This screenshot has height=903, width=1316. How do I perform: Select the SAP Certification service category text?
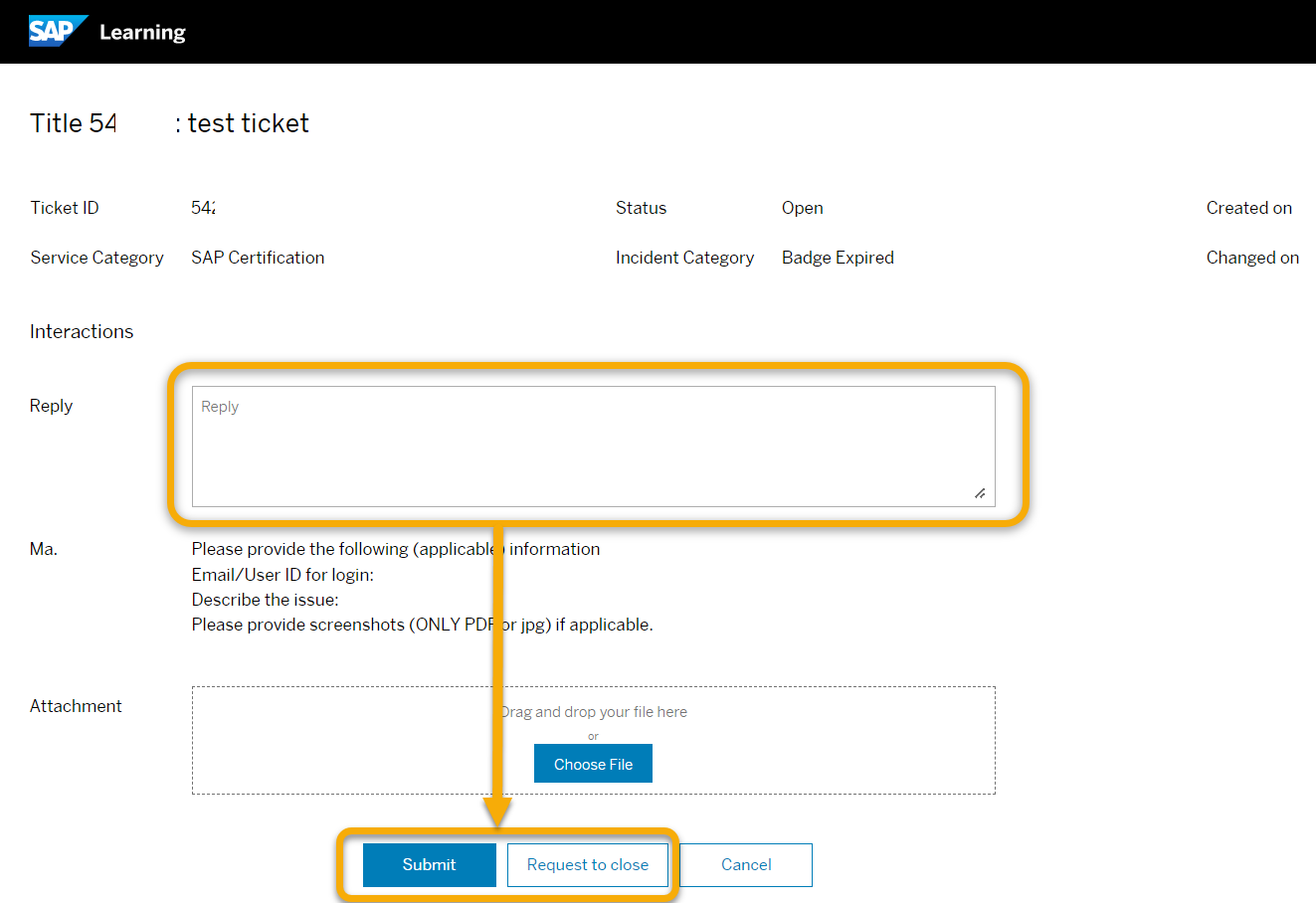coord(258,258)
